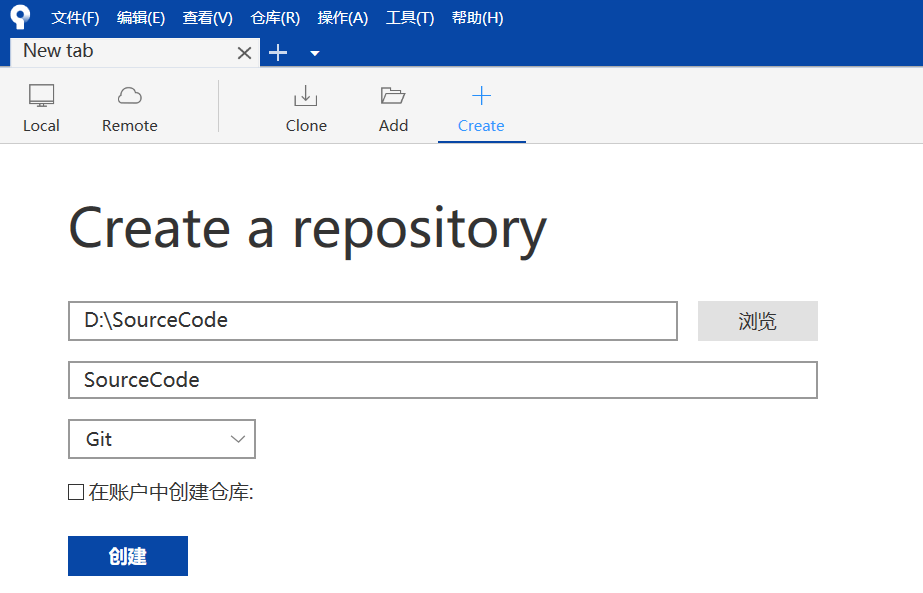Open the 工具(T) menu
923x593 pixels.
click(x=409, y=17)
